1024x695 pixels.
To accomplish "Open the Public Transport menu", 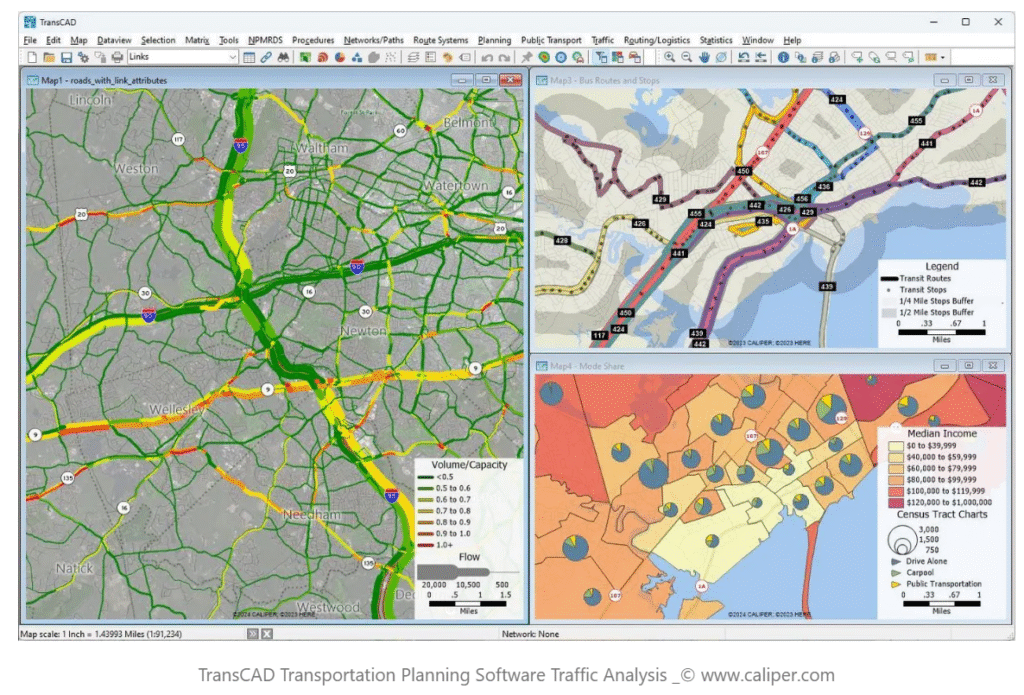I will pyautogui.click(x=551, y=40).
